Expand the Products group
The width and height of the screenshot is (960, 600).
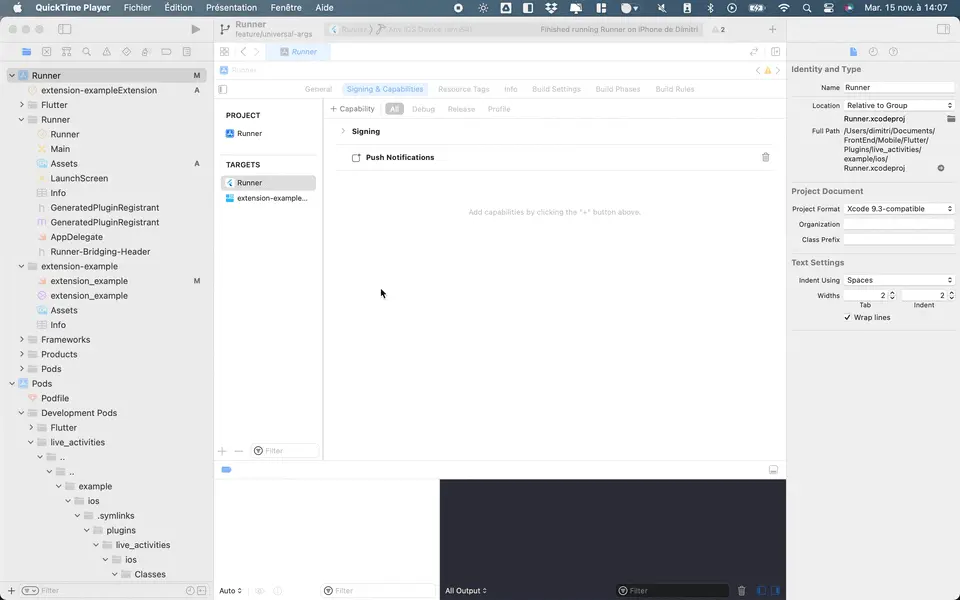21,354
